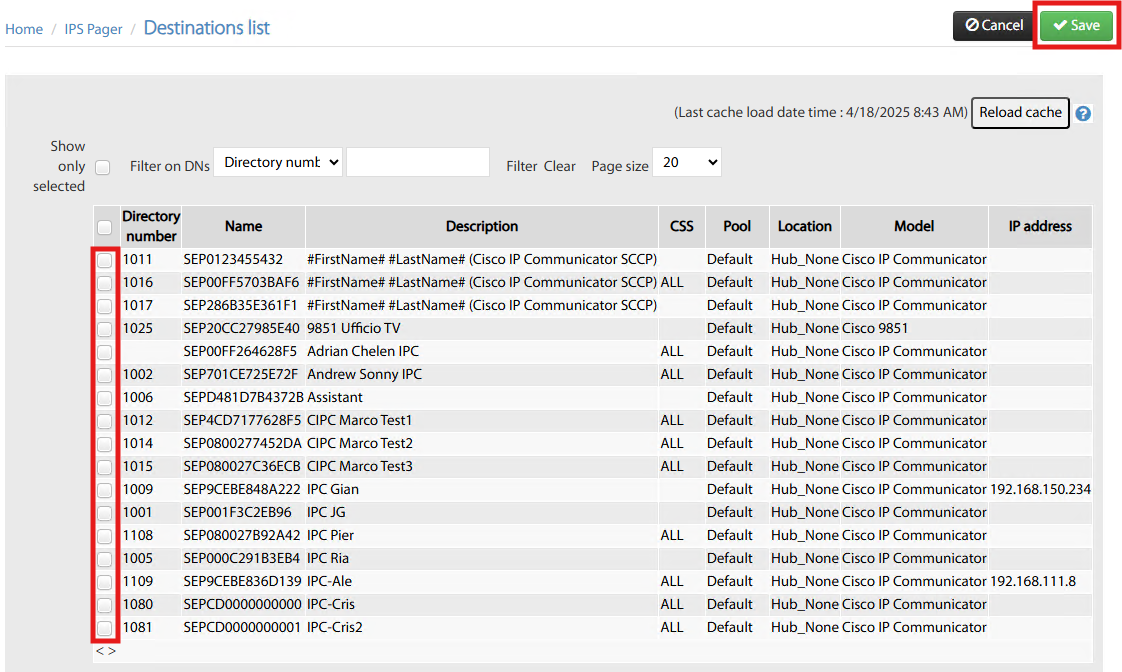The width and height of the screenshot is (1122, 672).
Task: Click the Cancel button
Action: click(x=994, y=26)
